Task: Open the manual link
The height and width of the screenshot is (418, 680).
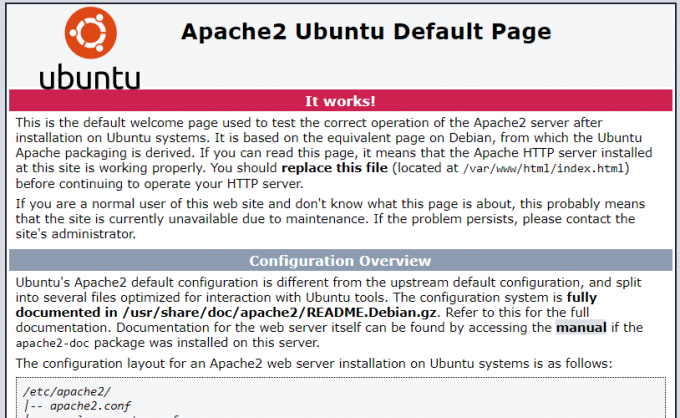Action: (581, 326)
